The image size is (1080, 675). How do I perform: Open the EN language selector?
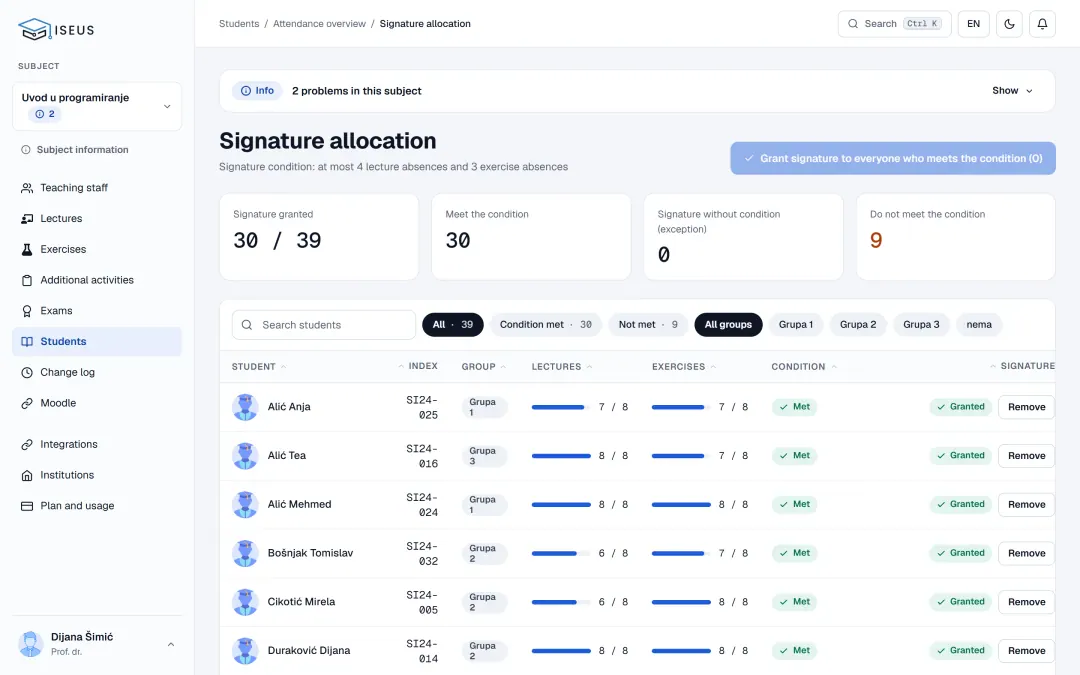tap(973, 24)
